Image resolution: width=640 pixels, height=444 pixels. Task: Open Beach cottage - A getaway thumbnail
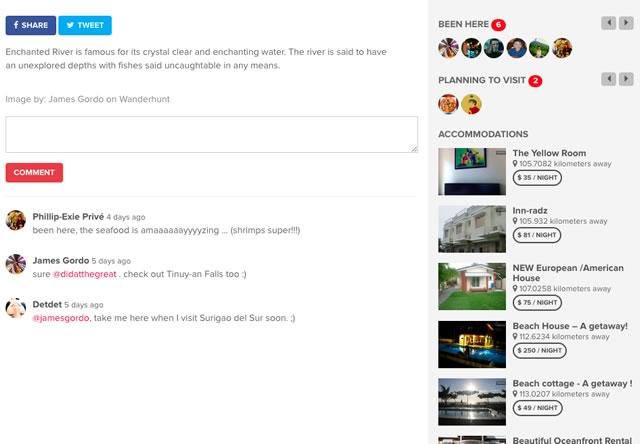pos(472,402)
